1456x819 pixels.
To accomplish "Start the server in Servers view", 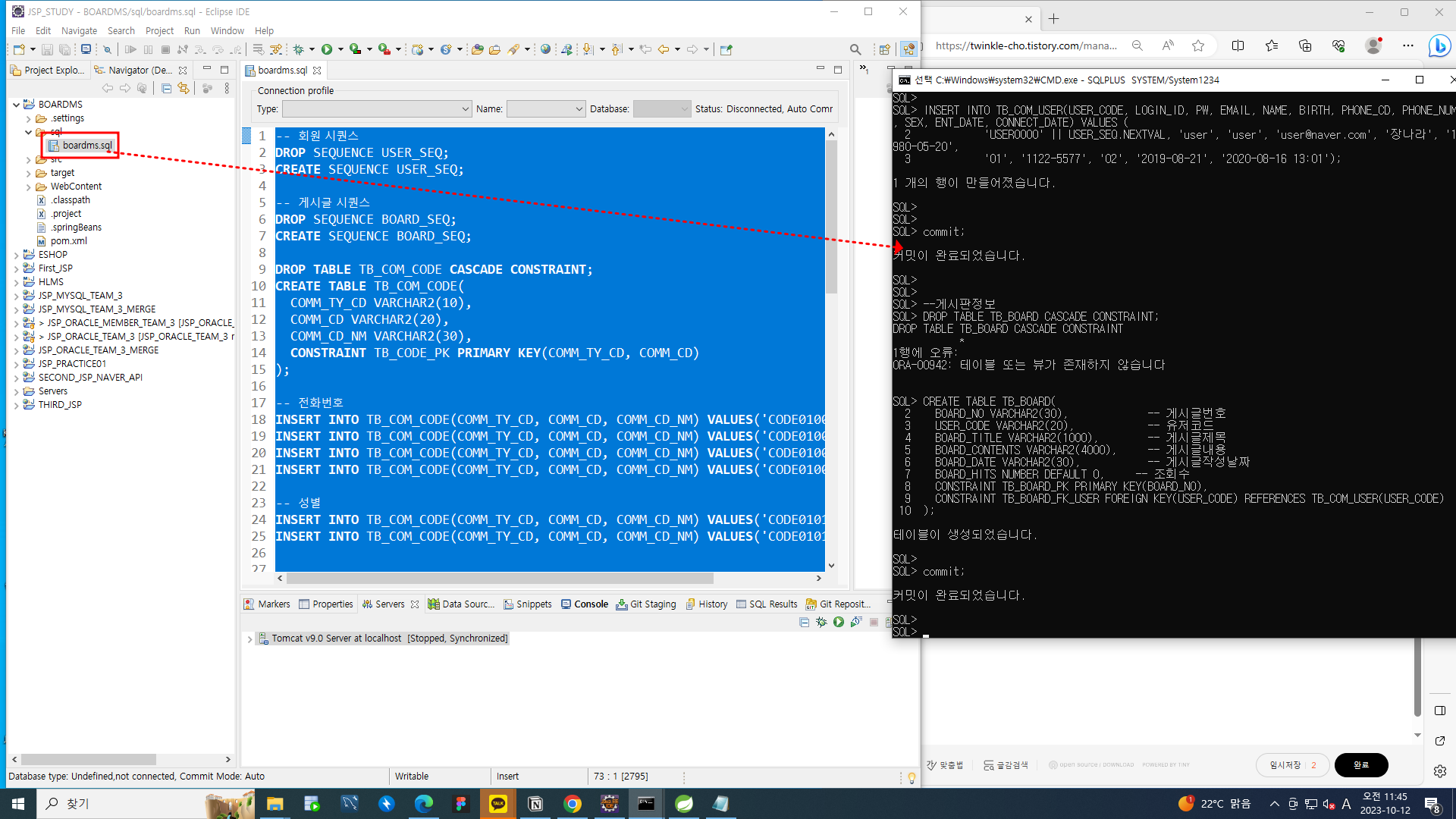I will pyautogui.click(x=839, y=622).
